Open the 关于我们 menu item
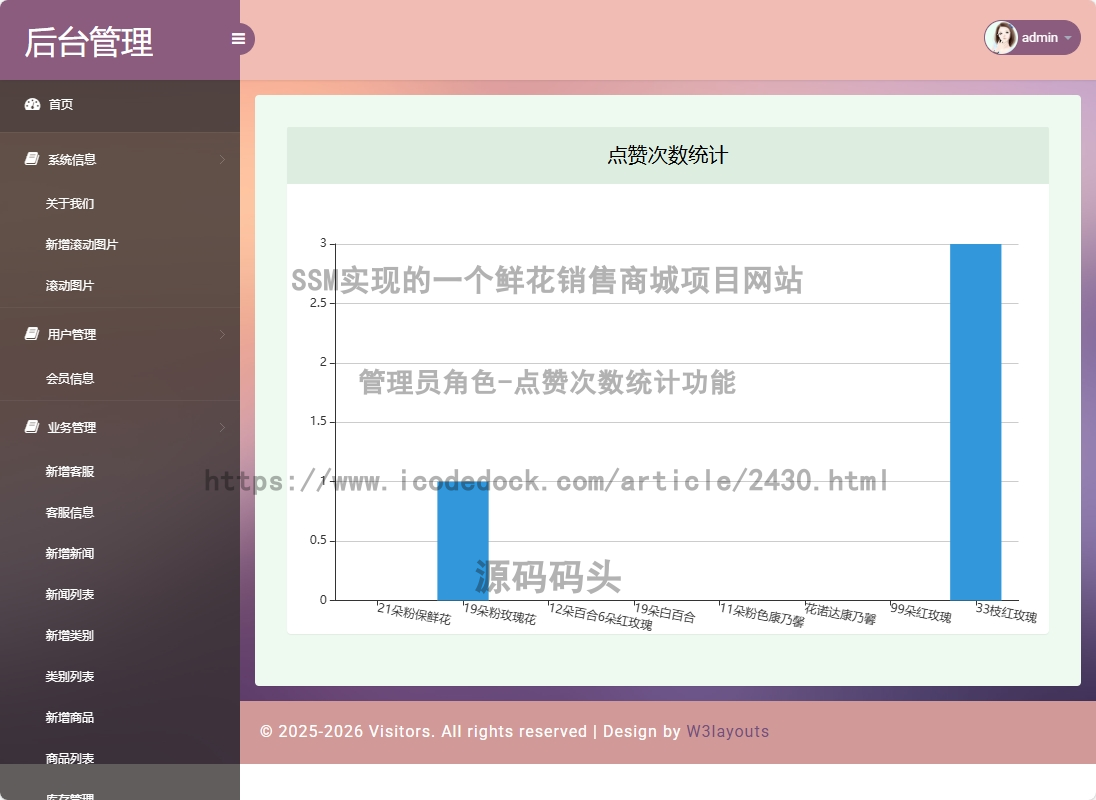 (70, 203)
